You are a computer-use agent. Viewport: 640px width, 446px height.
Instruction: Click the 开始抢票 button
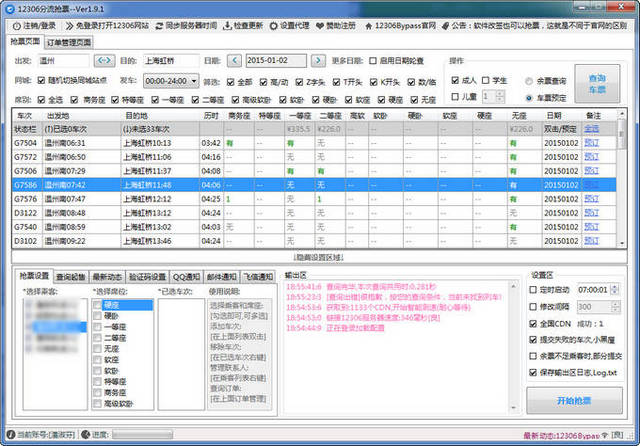coord(574,401)
